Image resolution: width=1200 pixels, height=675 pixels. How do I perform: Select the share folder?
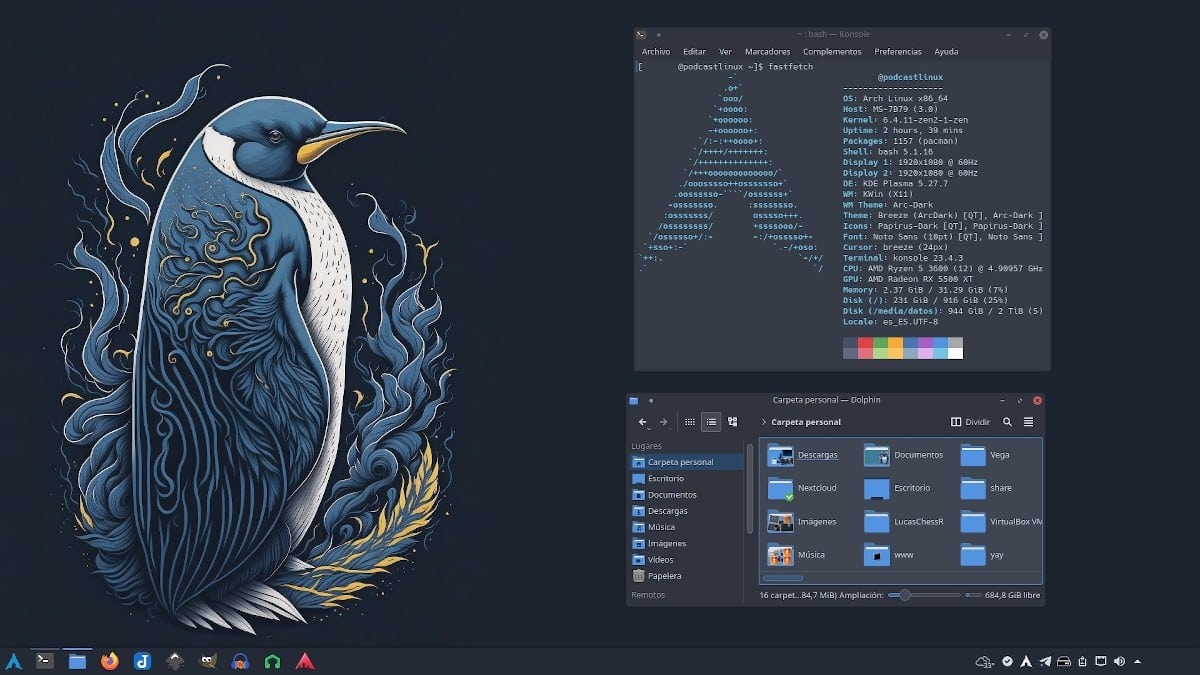point(987,488)
